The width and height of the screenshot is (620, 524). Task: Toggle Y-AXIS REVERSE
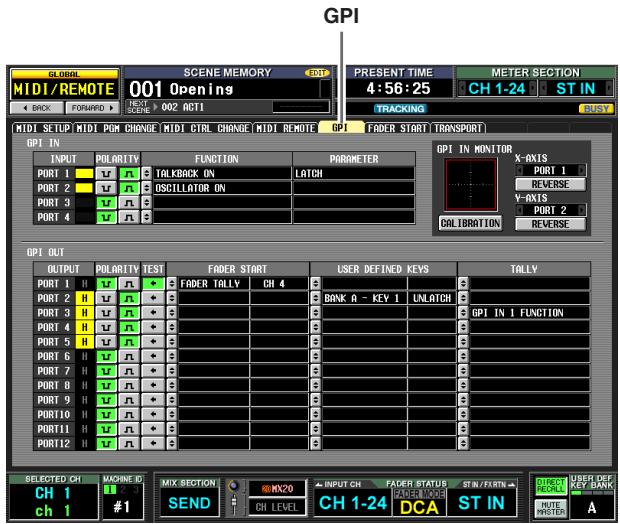(550, 224)
